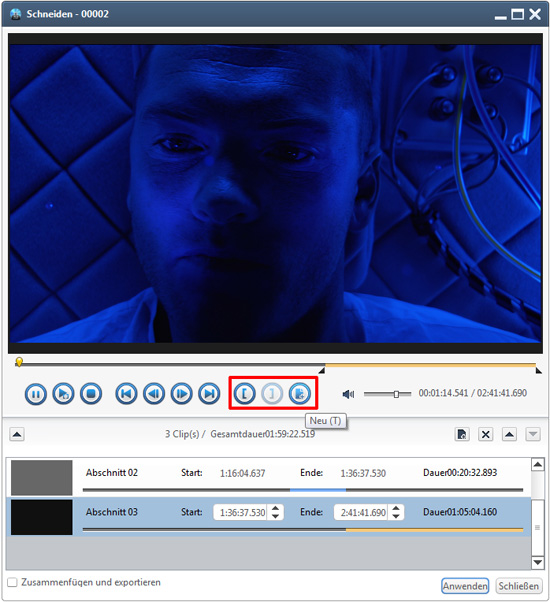Screen dimensions: 550x602
Task: Click the 3 Clip(s) Gesamtdauer summary text
Action: pyautogui.click(x=240, y=434)
